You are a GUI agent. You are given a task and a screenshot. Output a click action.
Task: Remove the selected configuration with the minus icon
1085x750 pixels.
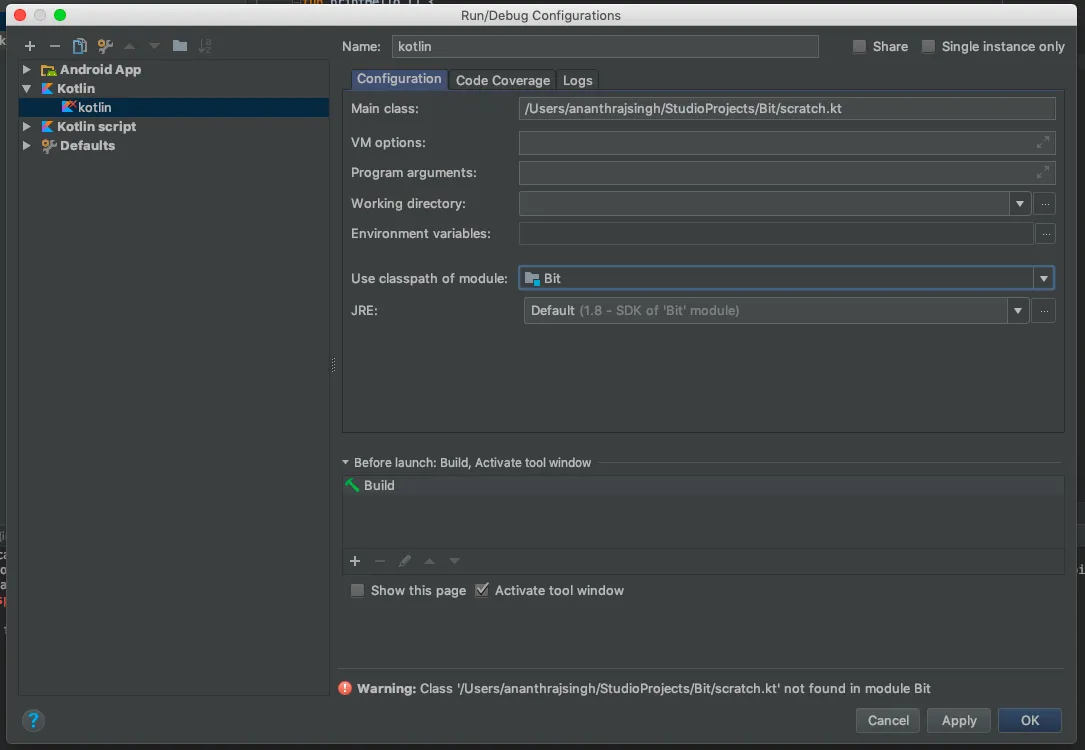55,46
